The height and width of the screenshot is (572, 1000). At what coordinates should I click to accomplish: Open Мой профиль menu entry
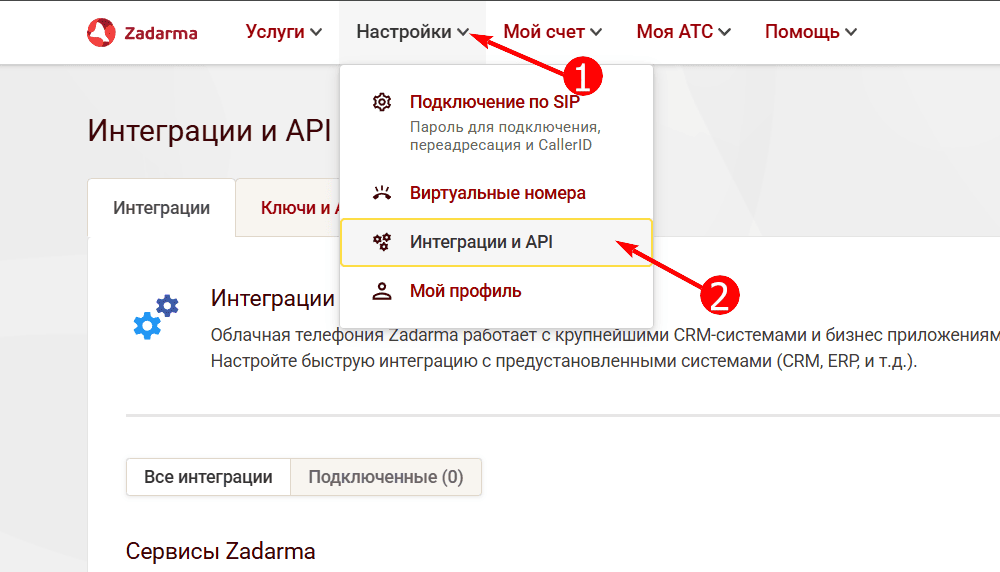coord(466,291)
